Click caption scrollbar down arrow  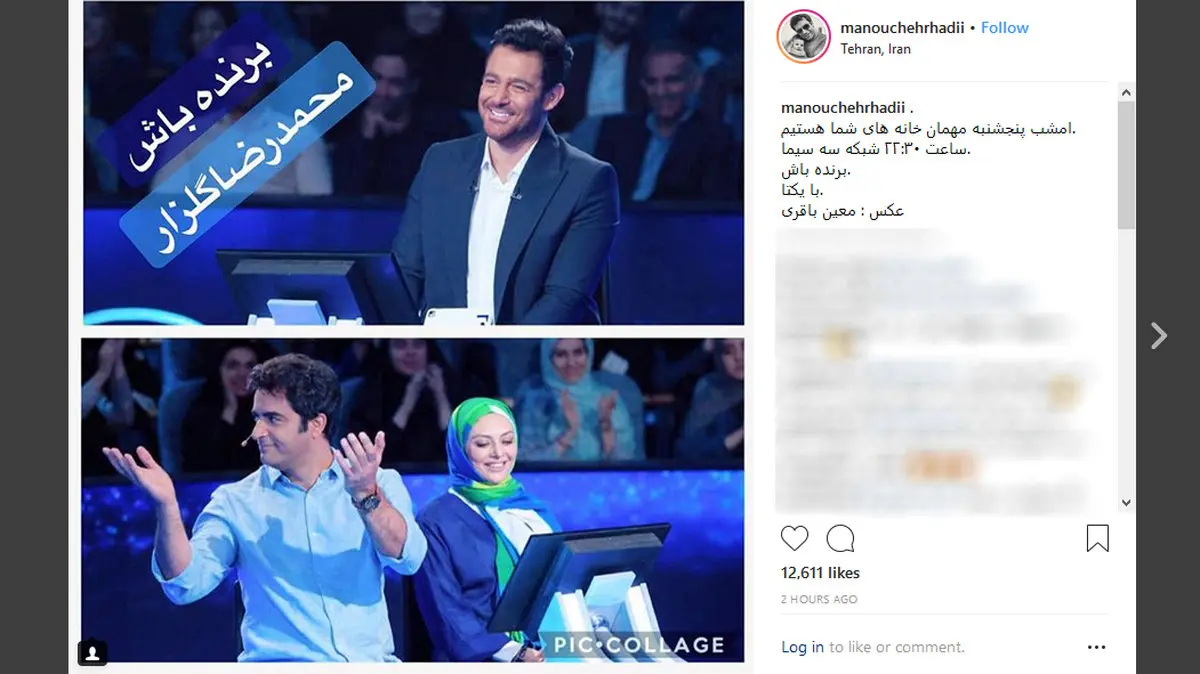1126,503
